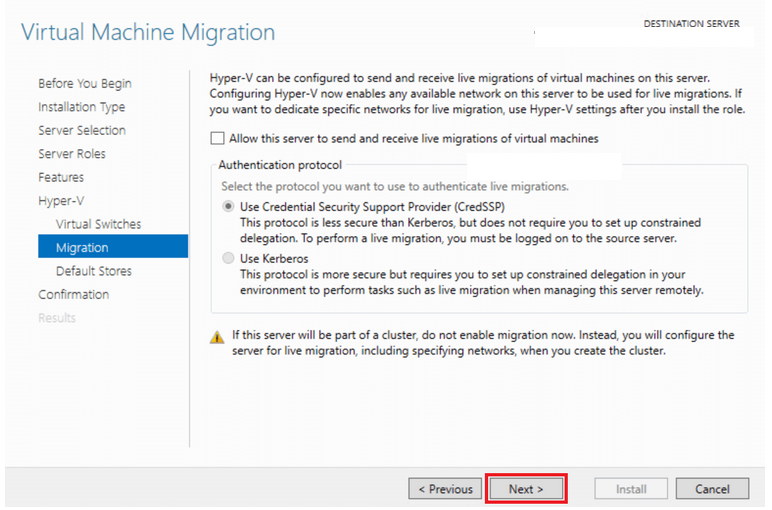Click the yellow warning triangle icon
Screen dimensions: 772x510
[x=217, y=338]
